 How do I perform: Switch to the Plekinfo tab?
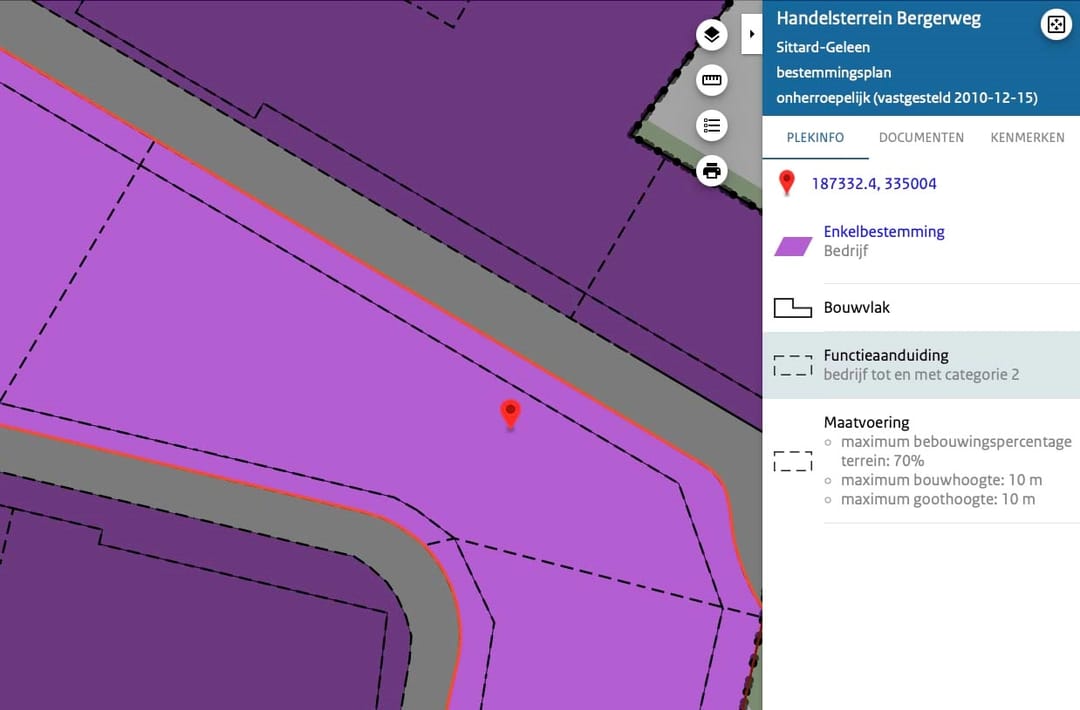point(815,138)
